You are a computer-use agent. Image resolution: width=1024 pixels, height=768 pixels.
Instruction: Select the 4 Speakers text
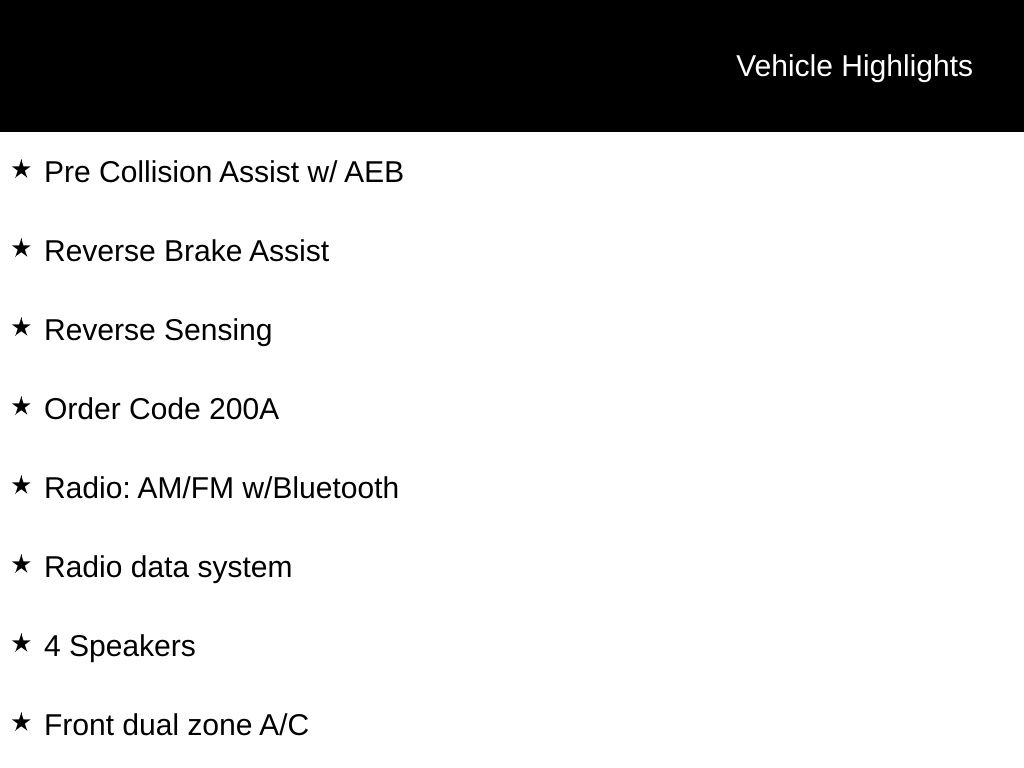tap(120, 647)
